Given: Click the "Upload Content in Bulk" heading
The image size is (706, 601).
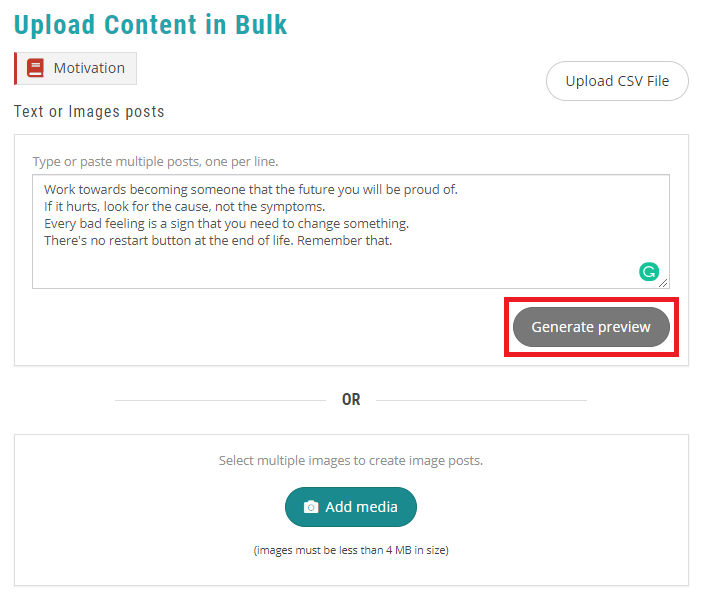Looking at the screenshot, I should tap(151, 25).
